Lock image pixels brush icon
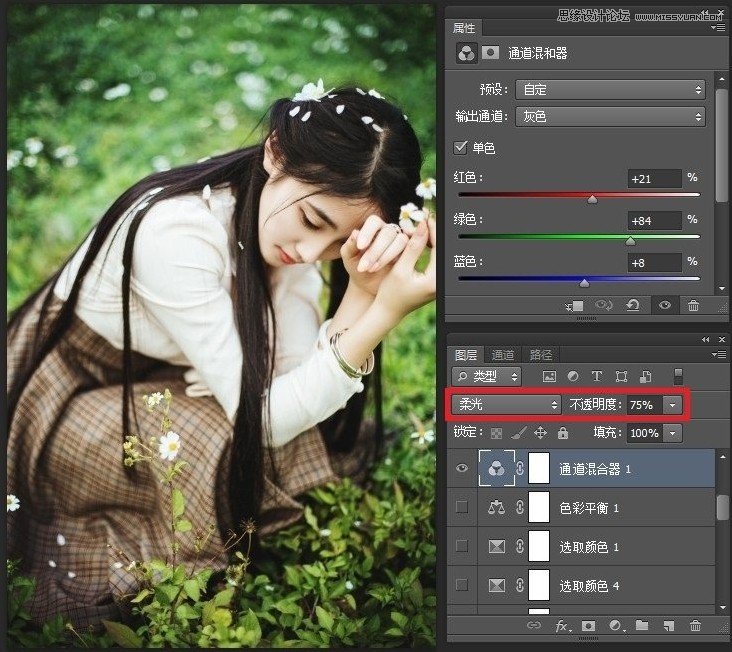732x652 pixels. (x=519, y=434)
